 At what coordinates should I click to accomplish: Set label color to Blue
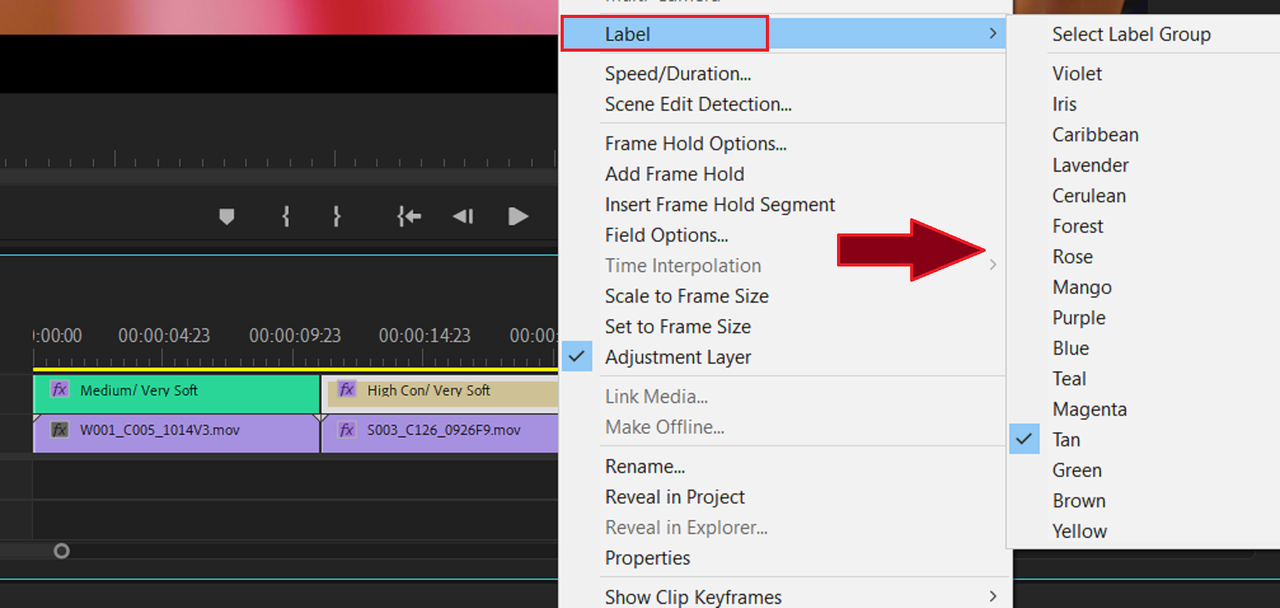click(x=1071, y=348)
